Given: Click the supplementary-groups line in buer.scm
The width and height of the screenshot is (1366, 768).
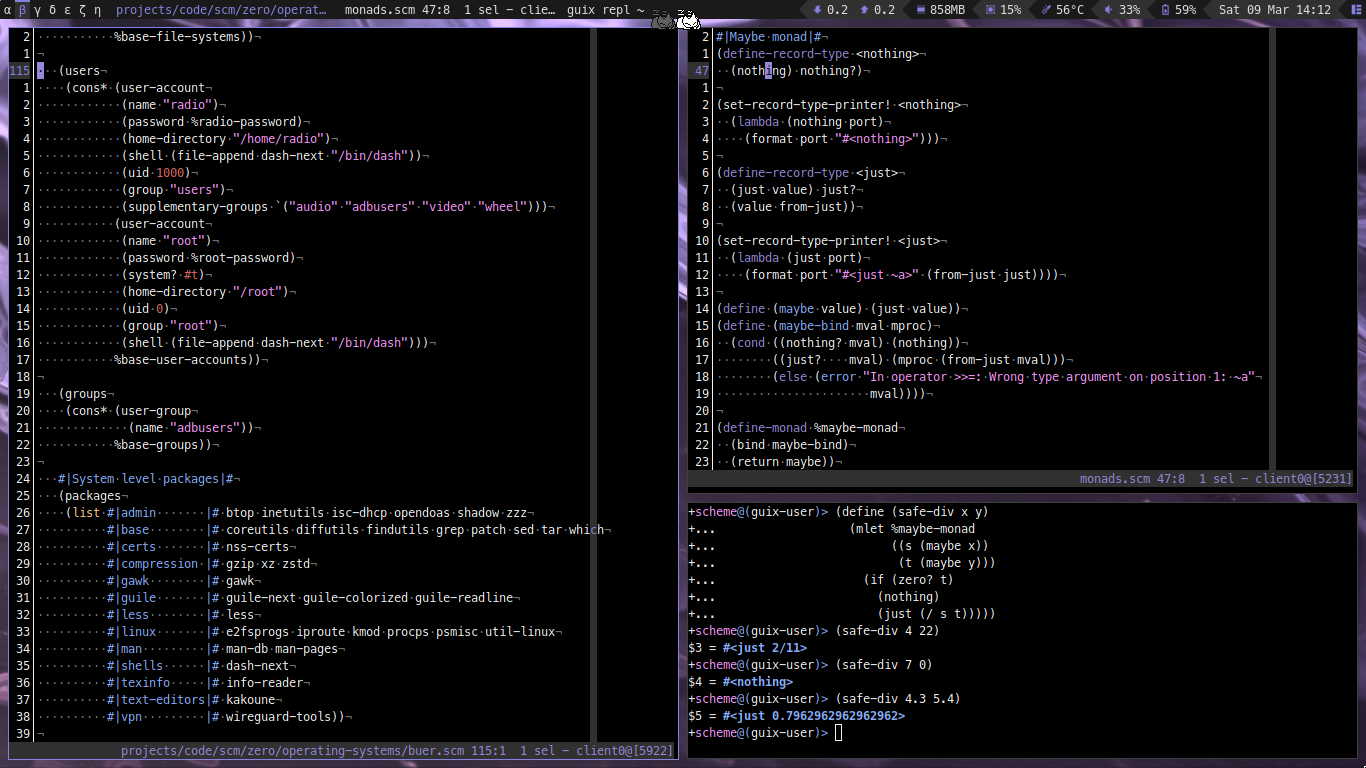Looking at the screenshot, I should 334,207.
